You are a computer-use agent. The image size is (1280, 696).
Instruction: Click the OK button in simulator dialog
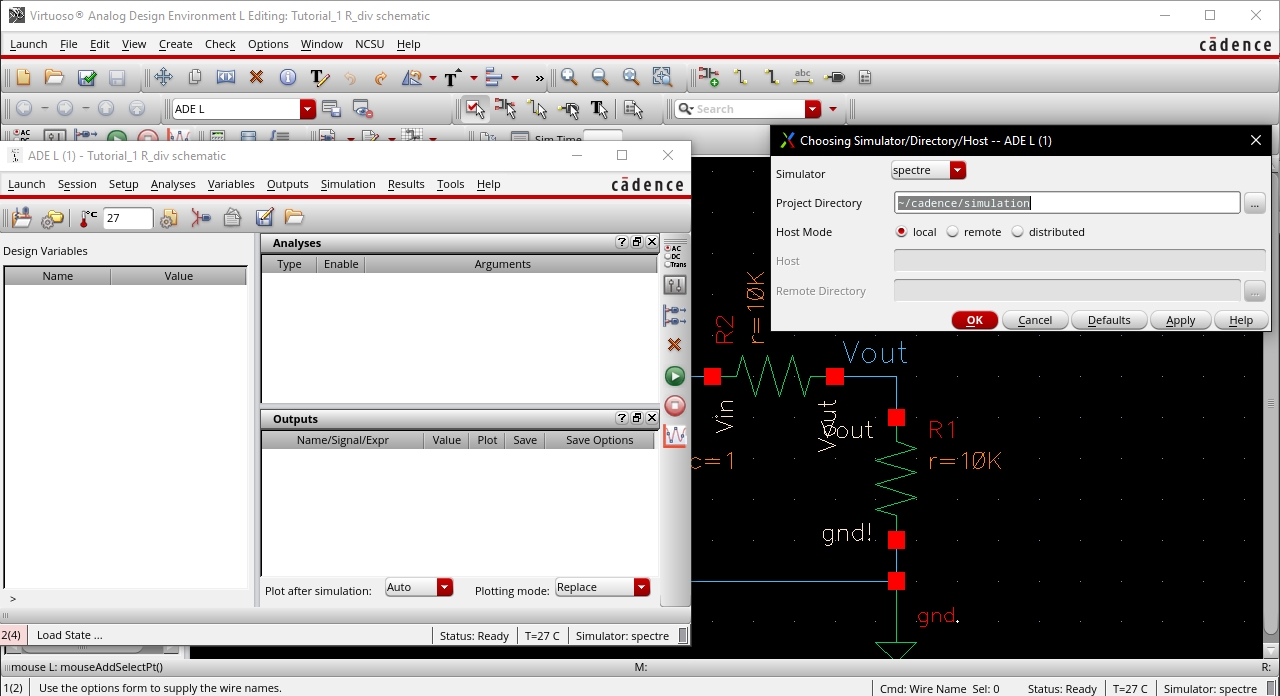coord(974,320)
